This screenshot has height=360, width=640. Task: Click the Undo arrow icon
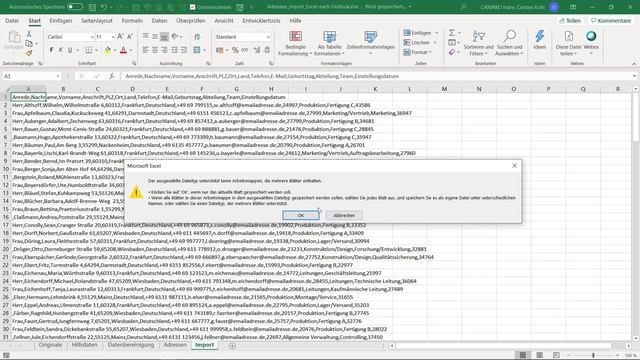(x=104, y=7)
